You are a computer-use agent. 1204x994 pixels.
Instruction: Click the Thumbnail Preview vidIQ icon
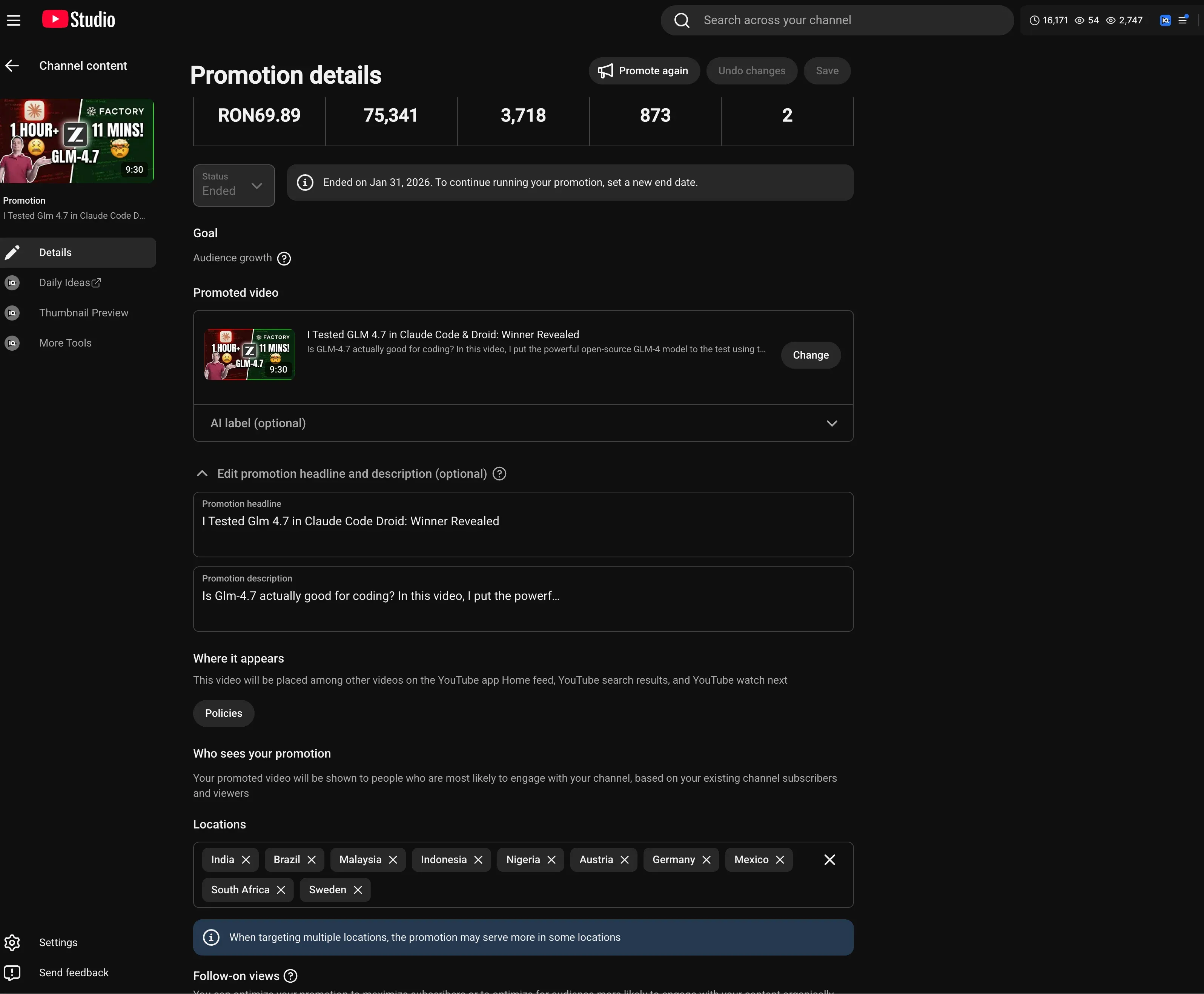pyautogui.click(x=12, y=313)
